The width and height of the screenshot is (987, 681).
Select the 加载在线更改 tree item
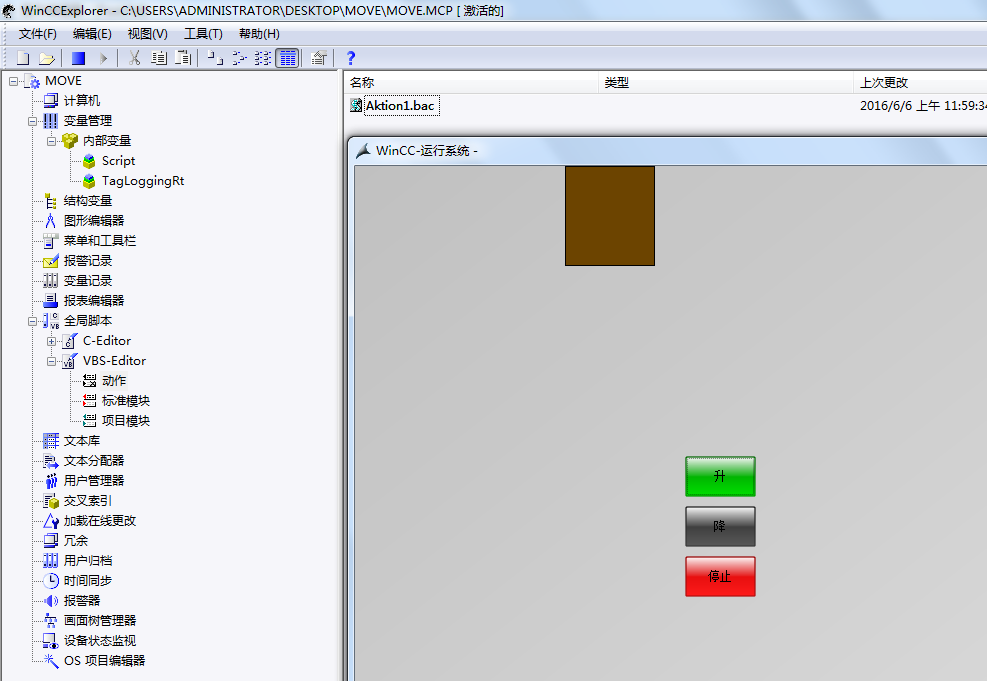coord(99,521)
